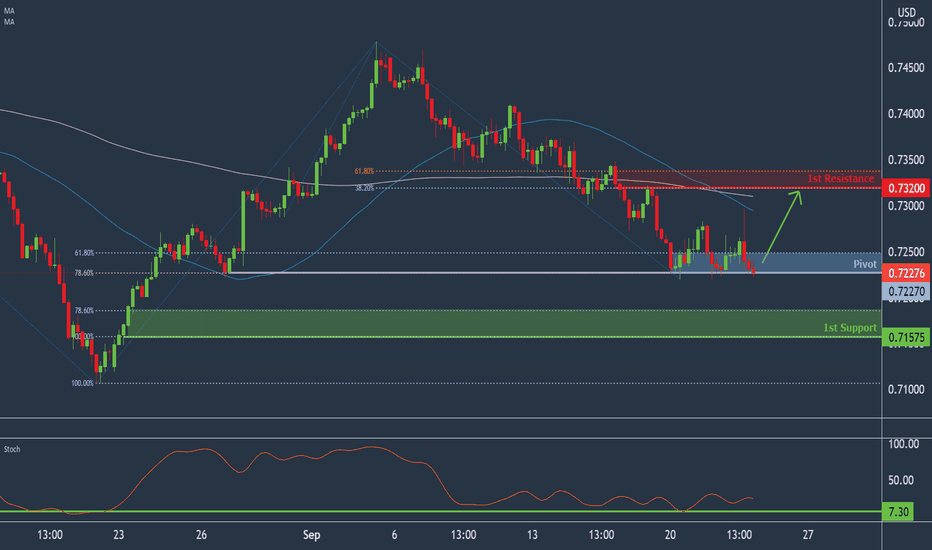
Task: Click the 78.60% label above support zone
Action: (84, 310)
